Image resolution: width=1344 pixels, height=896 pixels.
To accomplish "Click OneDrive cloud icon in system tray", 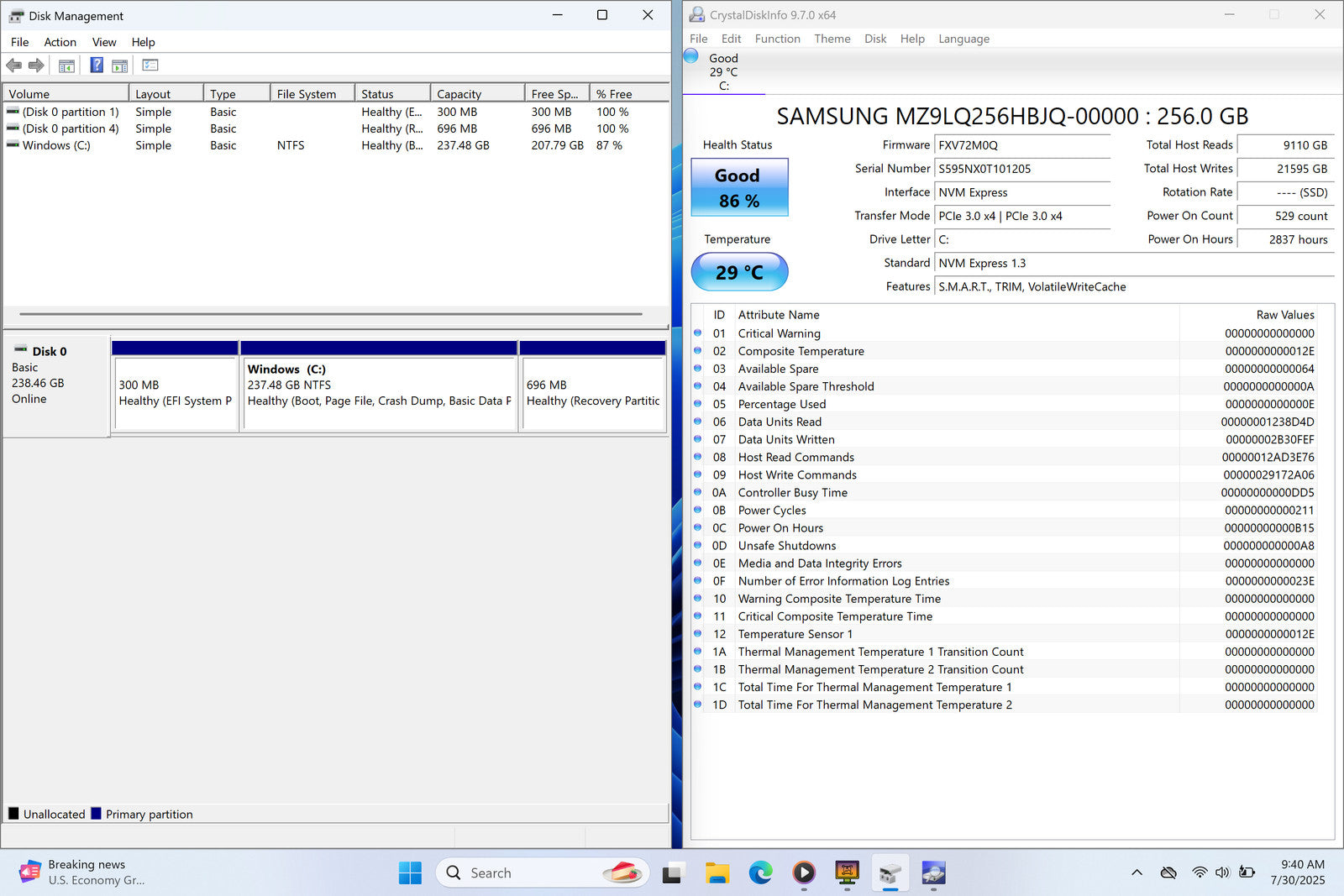I will coord(1168,872).
